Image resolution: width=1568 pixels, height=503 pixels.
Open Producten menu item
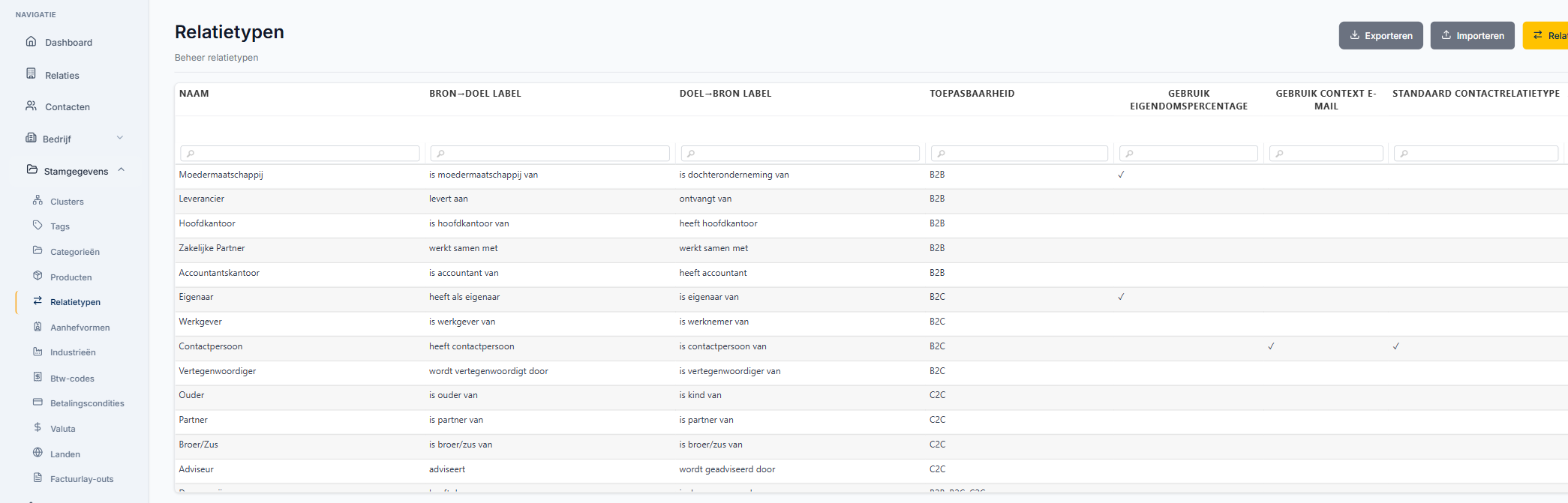71,277
